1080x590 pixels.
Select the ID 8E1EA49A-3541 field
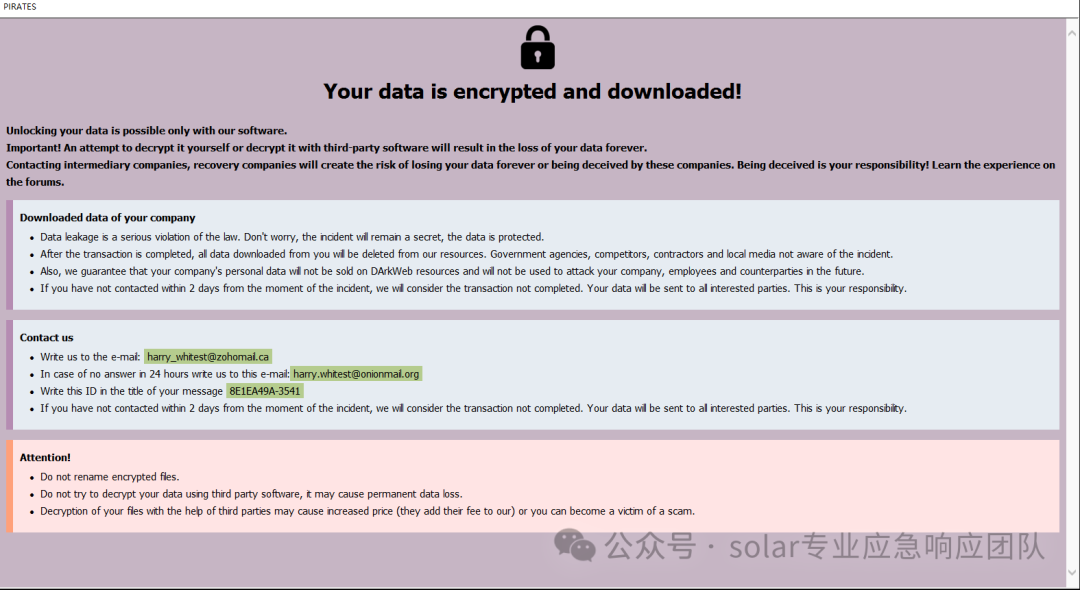(265, 391)
